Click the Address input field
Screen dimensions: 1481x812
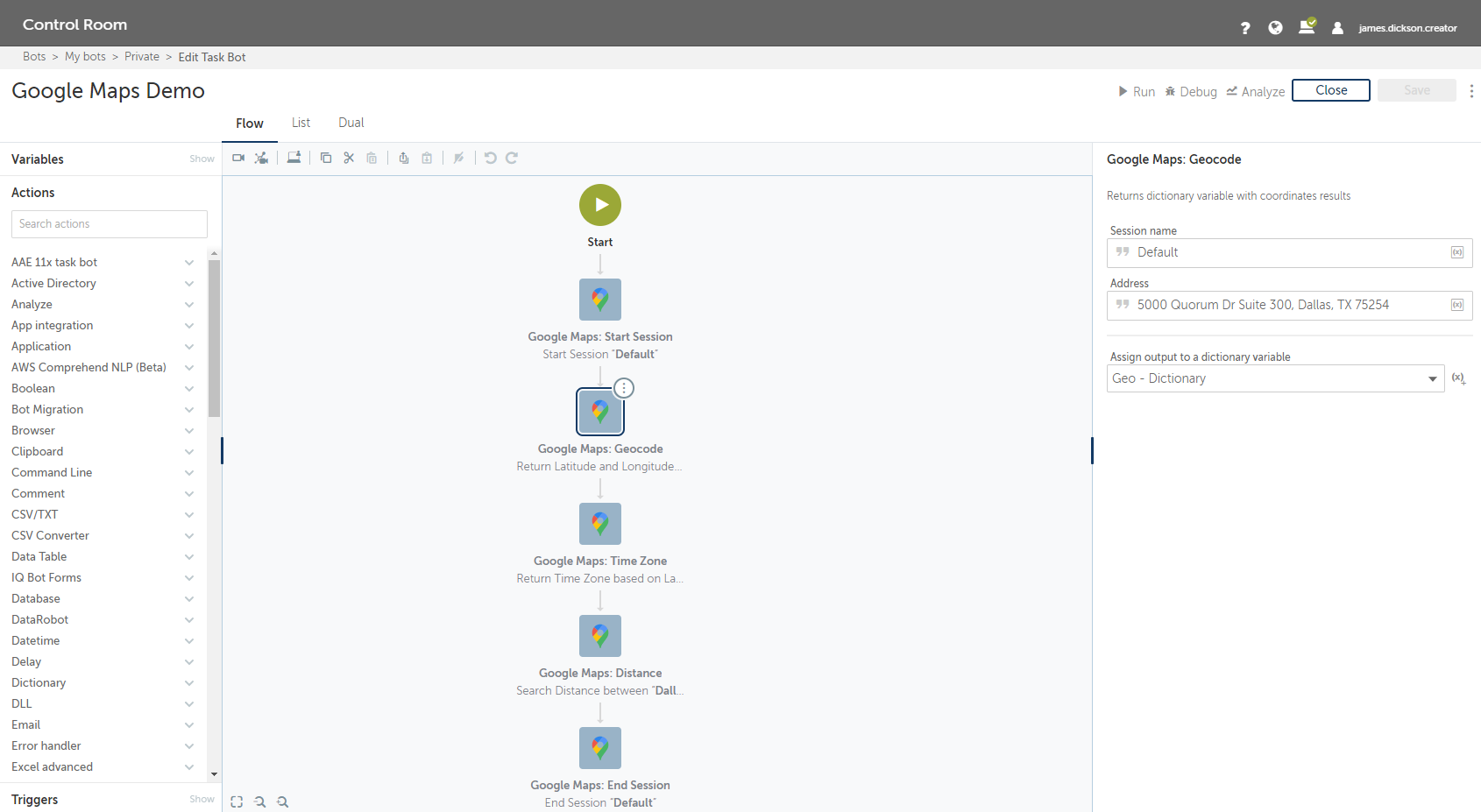click(x=1290, y=305)
